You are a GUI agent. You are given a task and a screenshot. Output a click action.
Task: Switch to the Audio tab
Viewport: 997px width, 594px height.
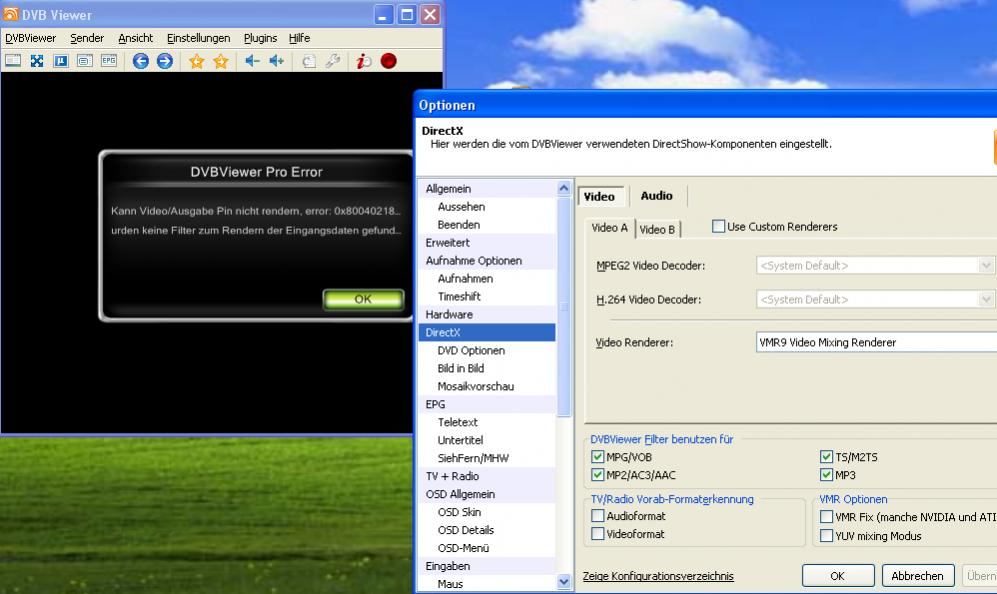(656, 196)
